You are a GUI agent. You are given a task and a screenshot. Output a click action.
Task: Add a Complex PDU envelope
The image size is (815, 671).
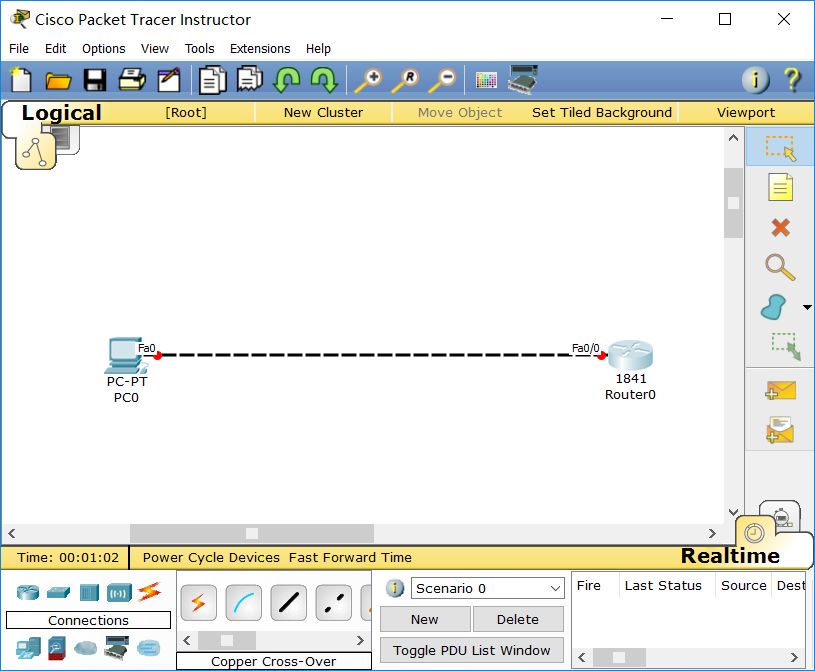(x=780, y=430)
